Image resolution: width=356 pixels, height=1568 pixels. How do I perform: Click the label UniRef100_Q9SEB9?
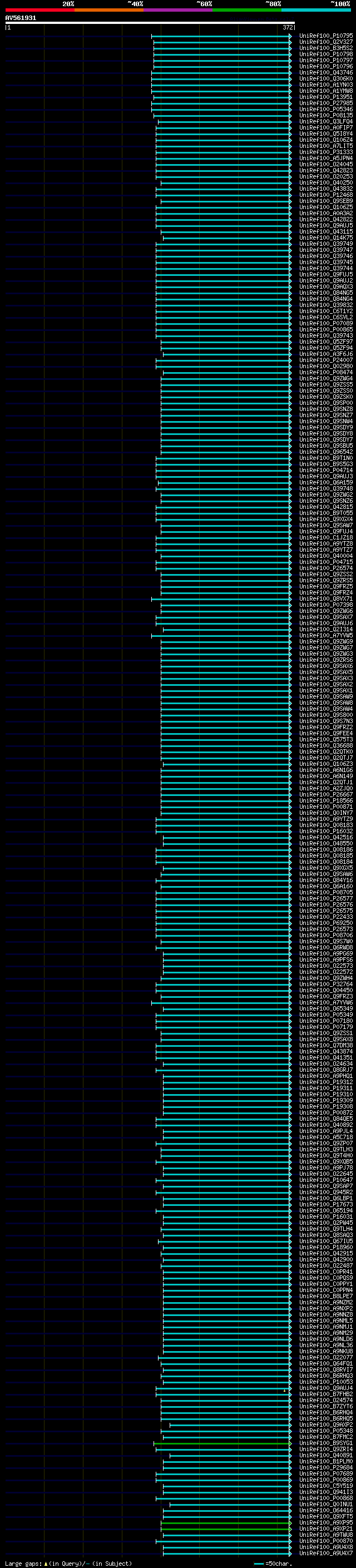tap(325, 201)
